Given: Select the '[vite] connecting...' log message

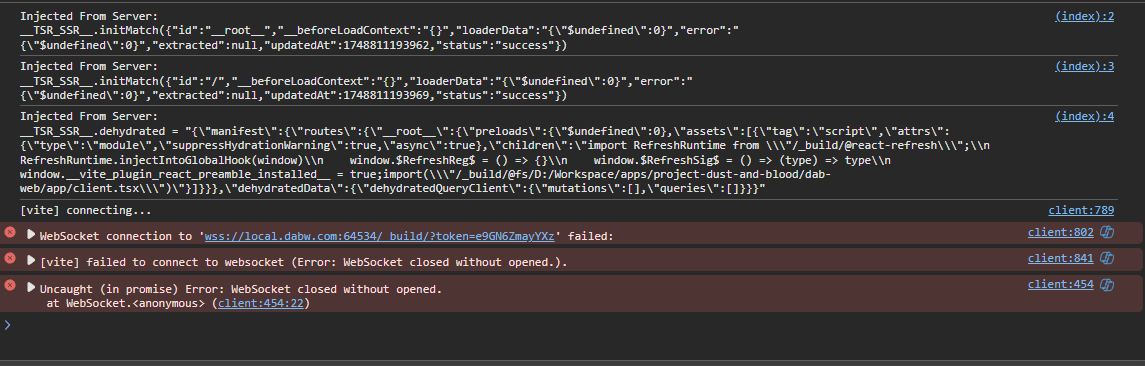Looking at the screenshot, I should tap(86, 211).
